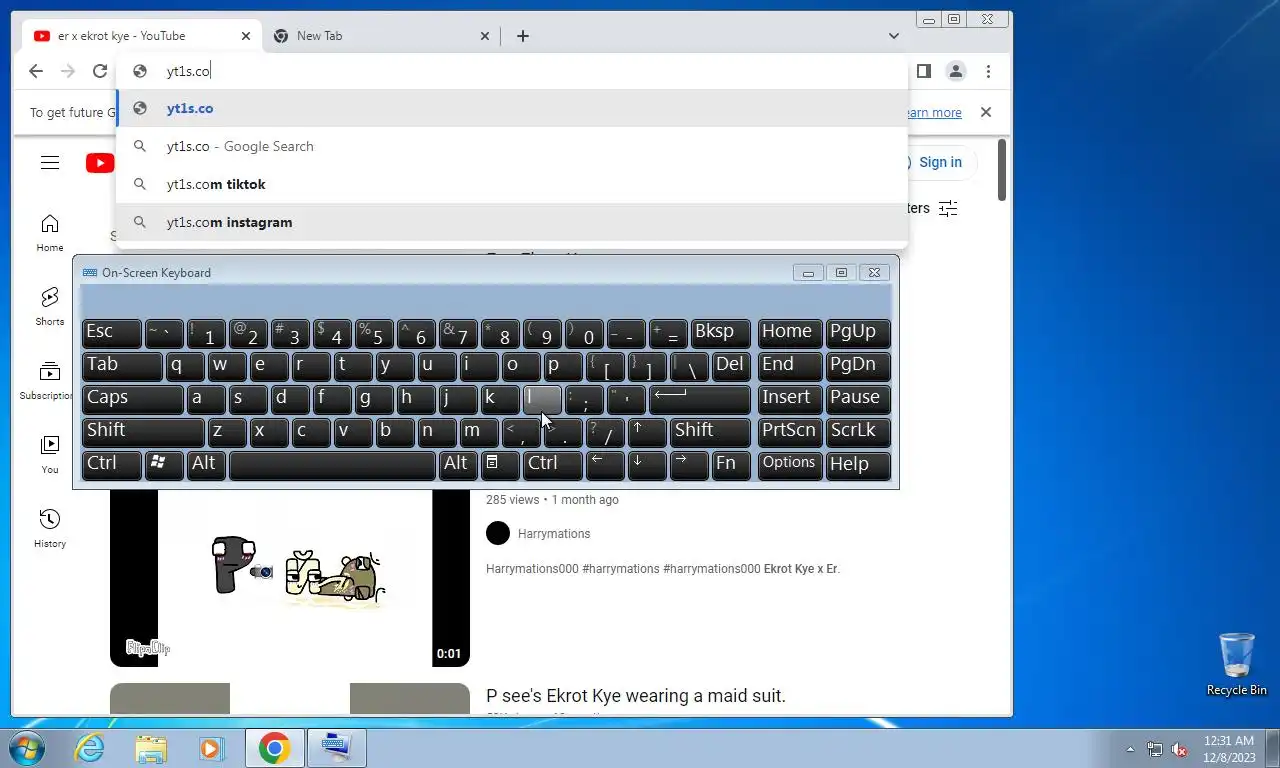Screen dimensions: 1280x768
Task: Click Tab key on On-Screen Keyboard
Action: (x=122, y=365)
